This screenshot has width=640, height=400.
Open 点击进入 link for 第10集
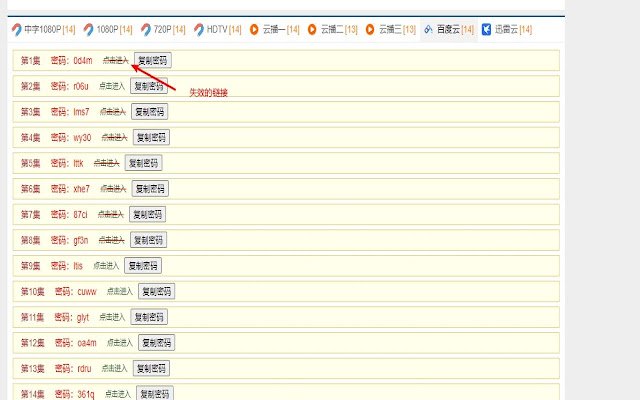tap(120, 291)
